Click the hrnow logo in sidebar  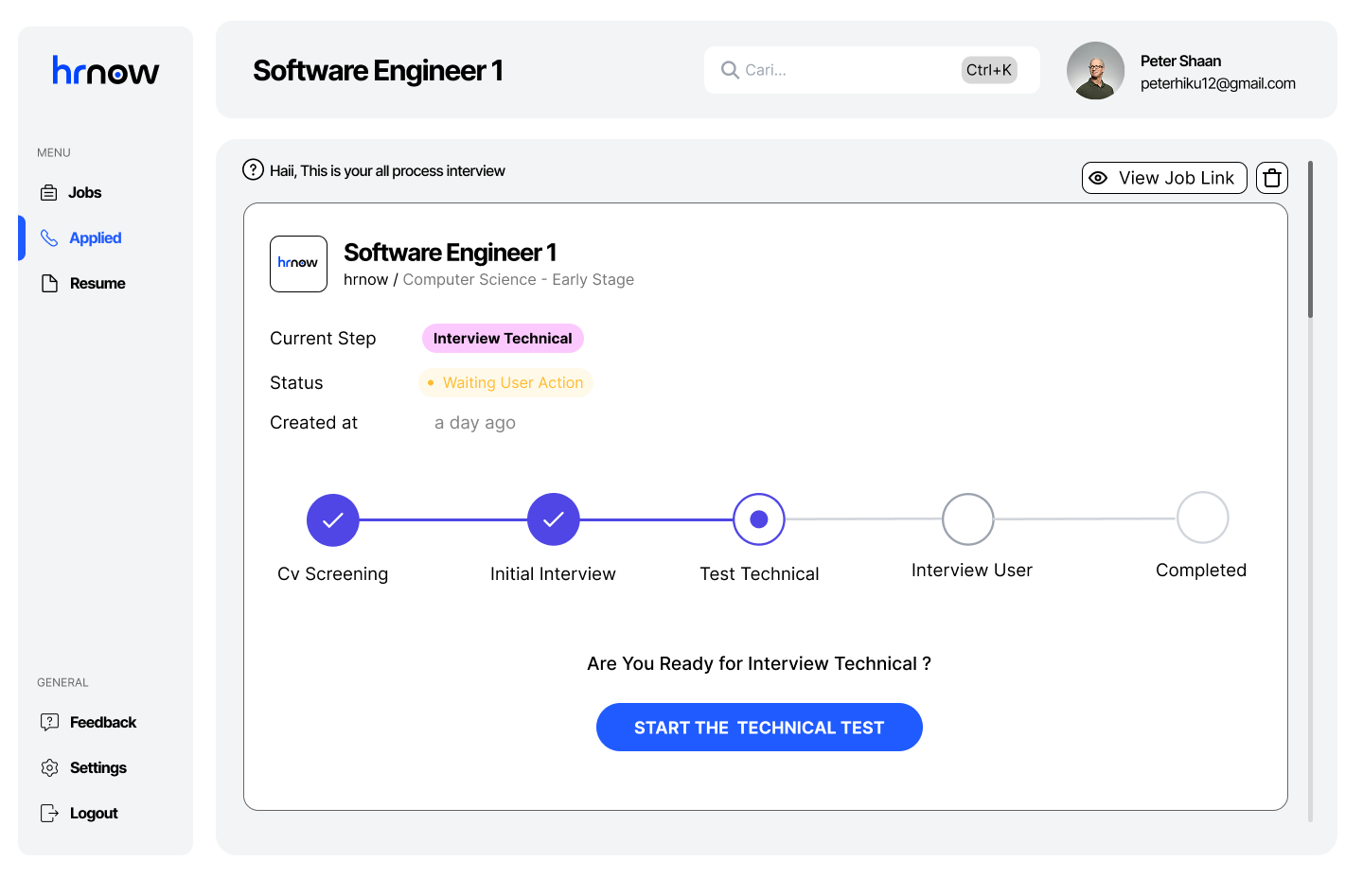[x=105, y=71]
